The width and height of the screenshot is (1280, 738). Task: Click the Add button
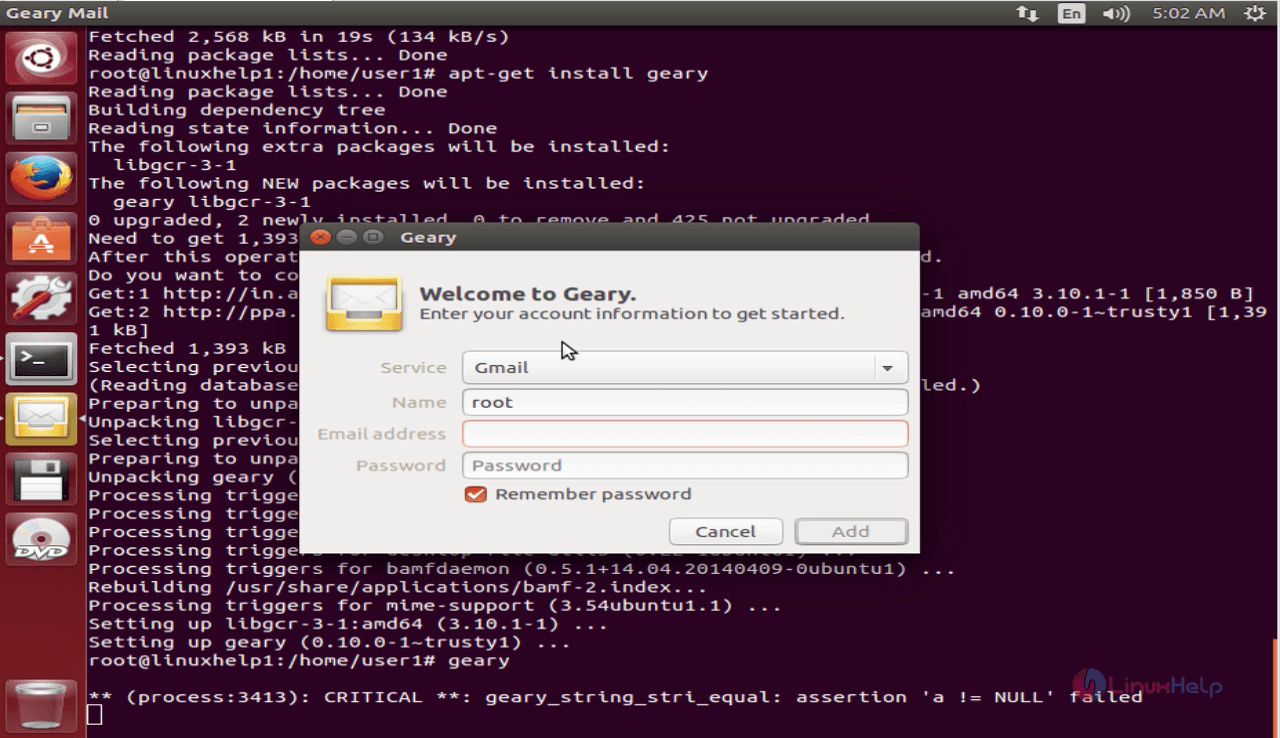(x=851, y=531)
